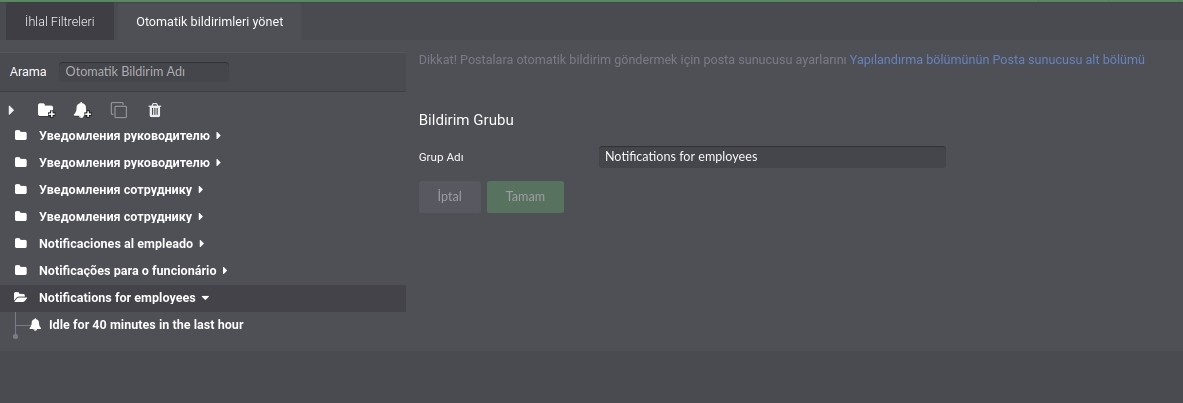Click the copy notification icon

(118, 110)
